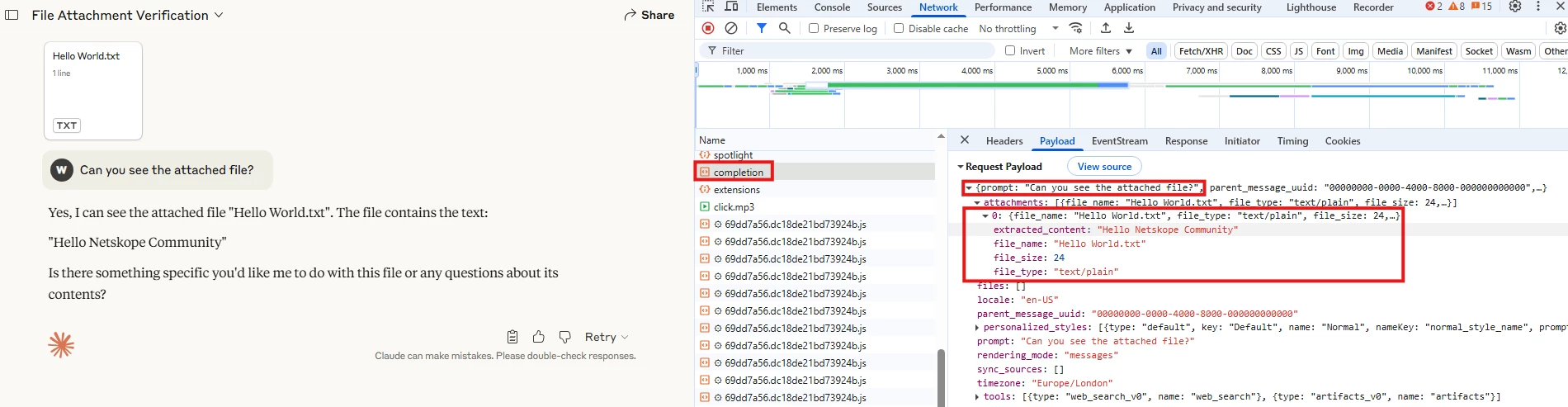The width and height of the screenshot is (1568, 407).
Task: Activate the inspect element picker icon
Action: click(x=708, y=7)
